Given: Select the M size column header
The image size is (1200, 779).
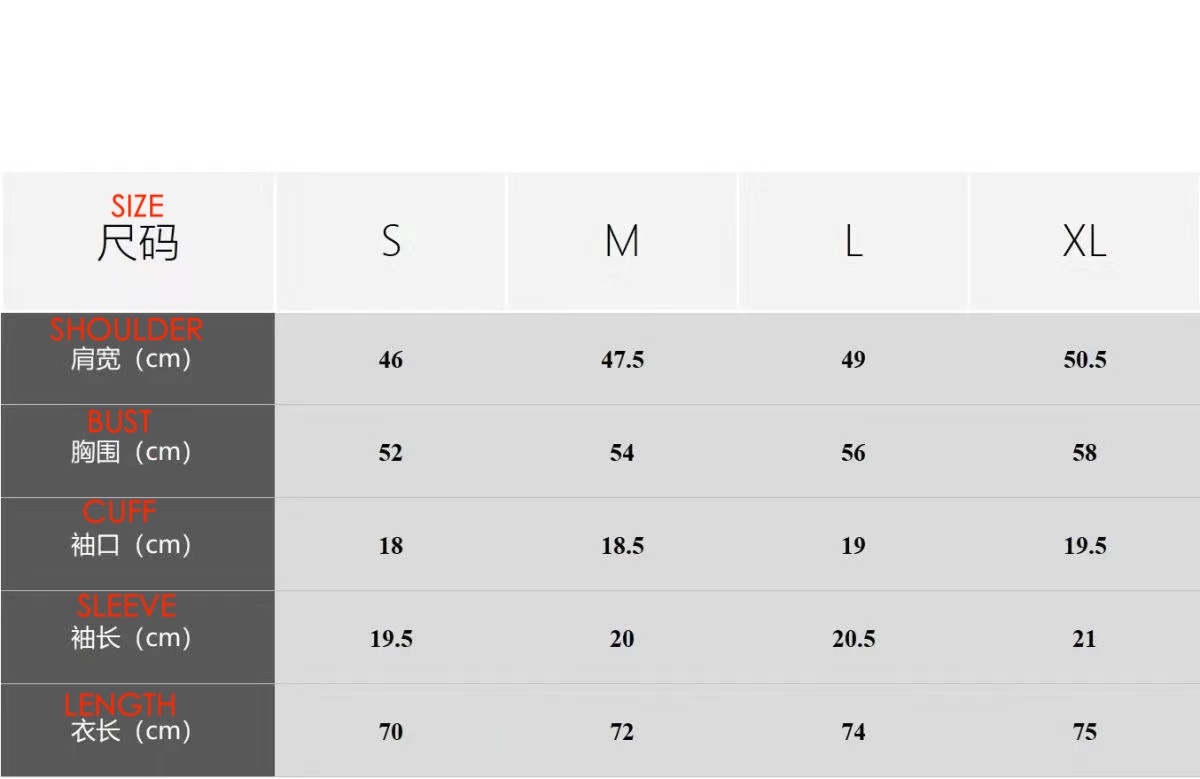Looking at the screenshot, I should (622, 241).
